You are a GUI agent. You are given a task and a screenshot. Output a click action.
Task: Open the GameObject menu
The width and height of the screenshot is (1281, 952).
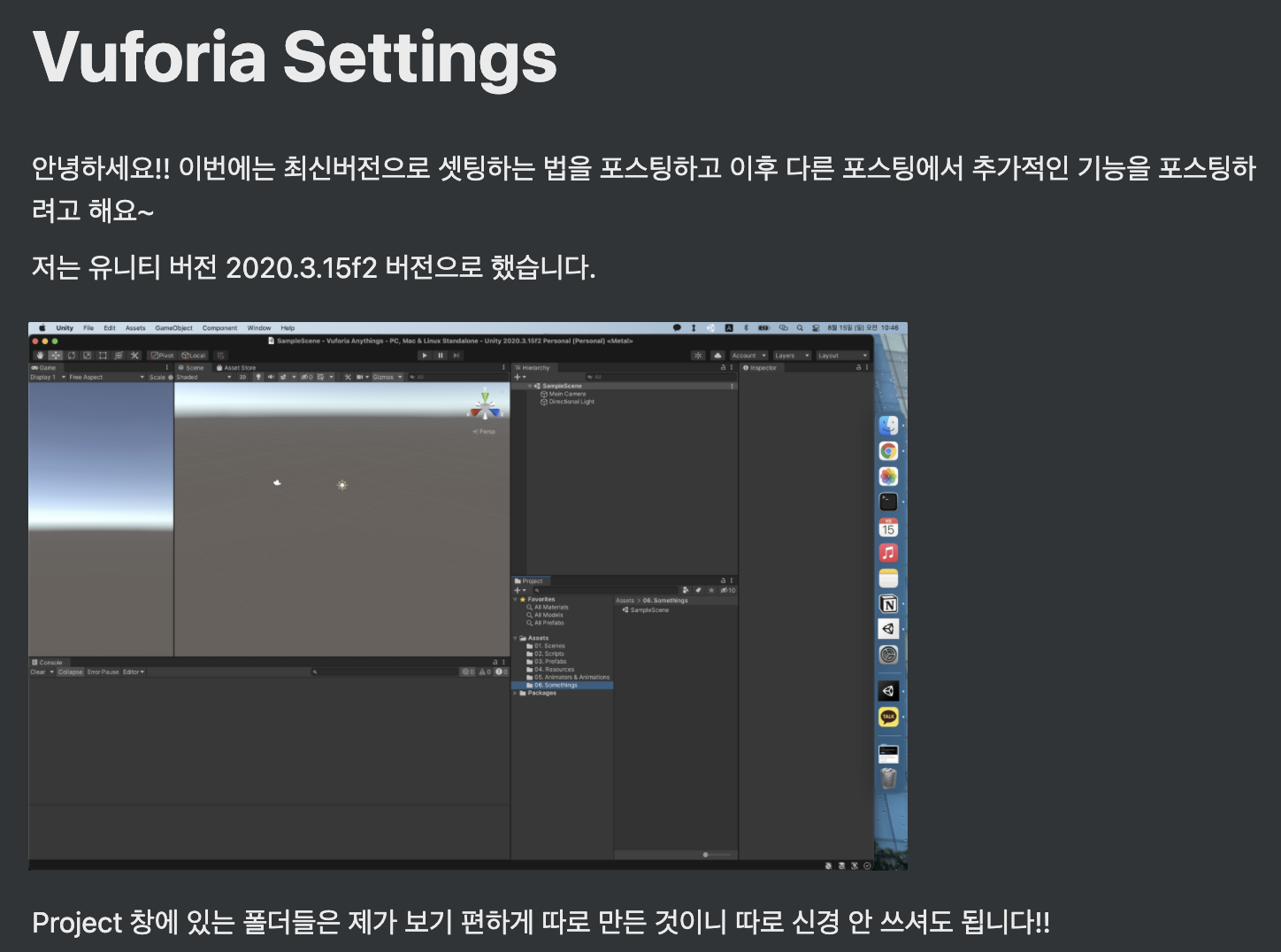pos(173,327)
